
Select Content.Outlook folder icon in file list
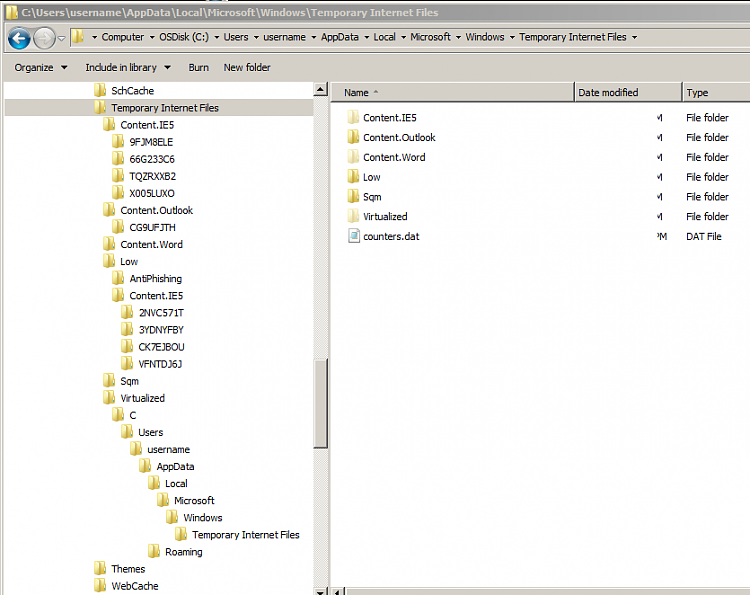353,137
